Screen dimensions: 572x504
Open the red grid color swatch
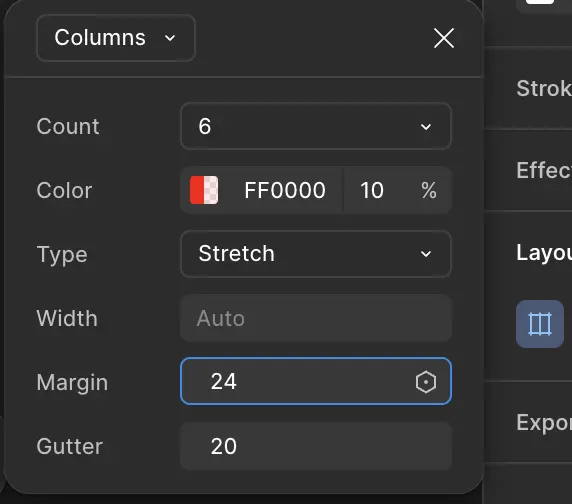204,190
